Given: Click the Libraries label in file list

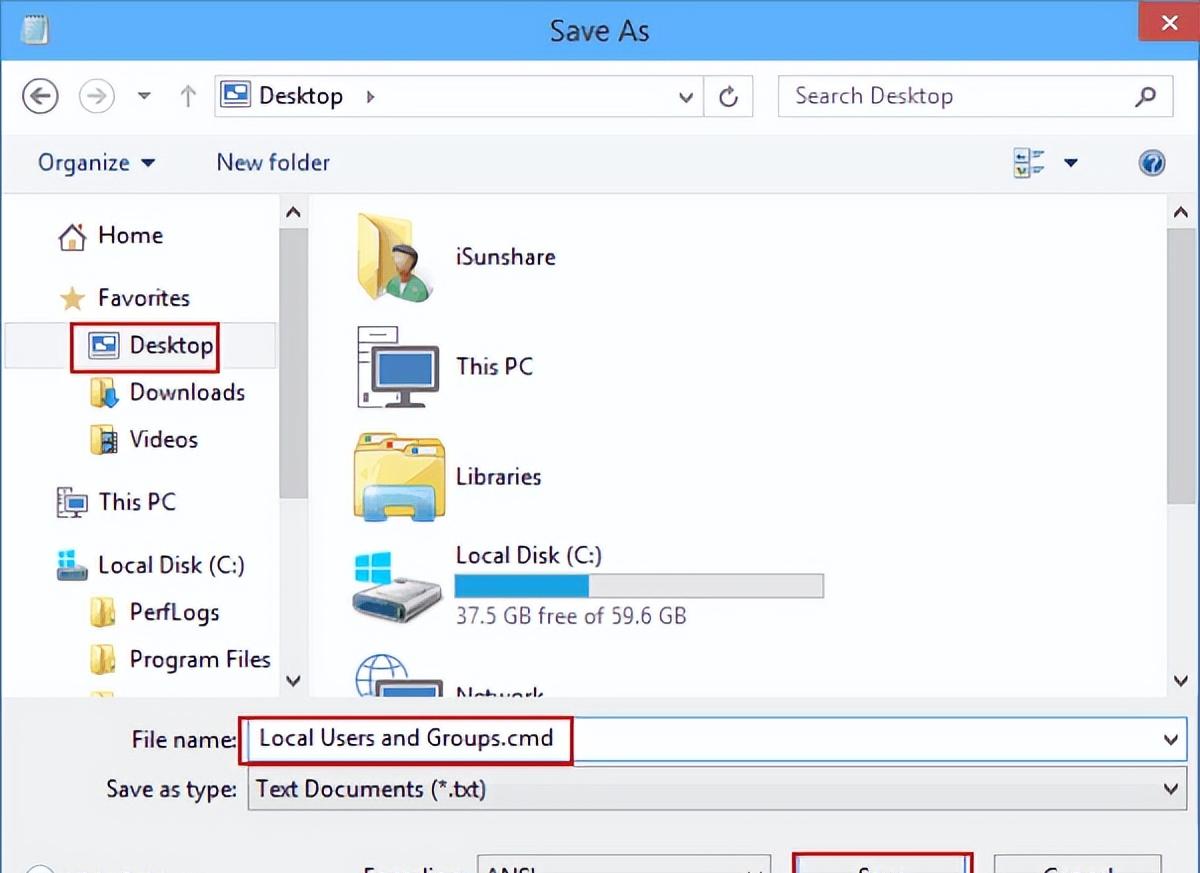Looking at the screenshot, I should point(499,477).
